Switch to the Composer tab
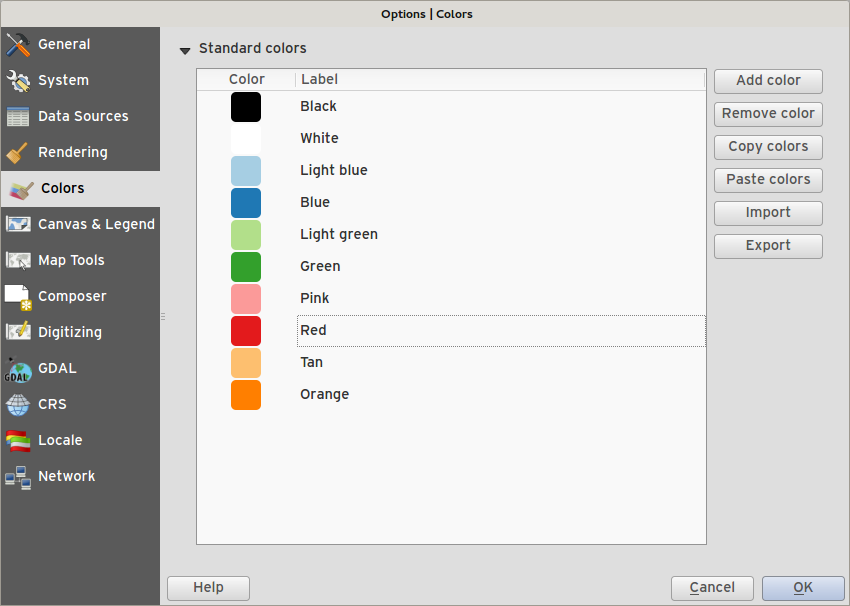 (71, 297)
